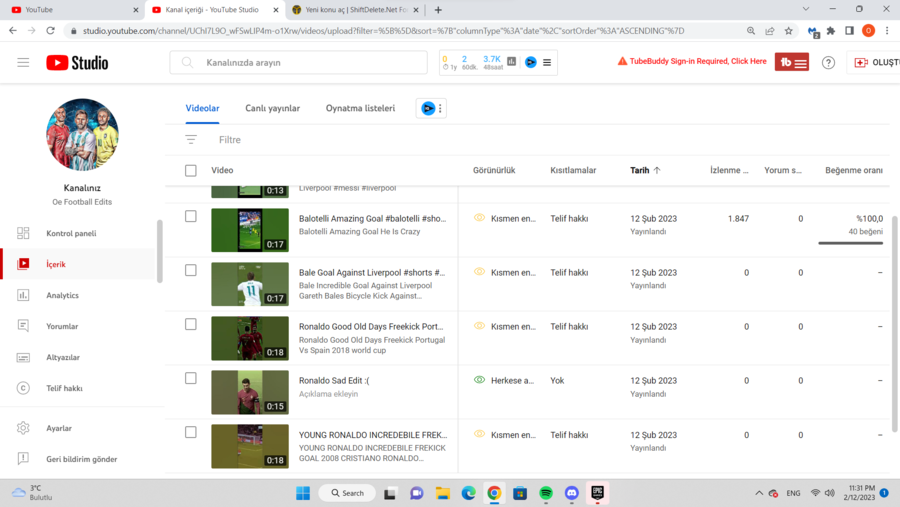The image size is (900, 507).
Task: Switch to the YouTube browser tab
Action: (73, 10)
